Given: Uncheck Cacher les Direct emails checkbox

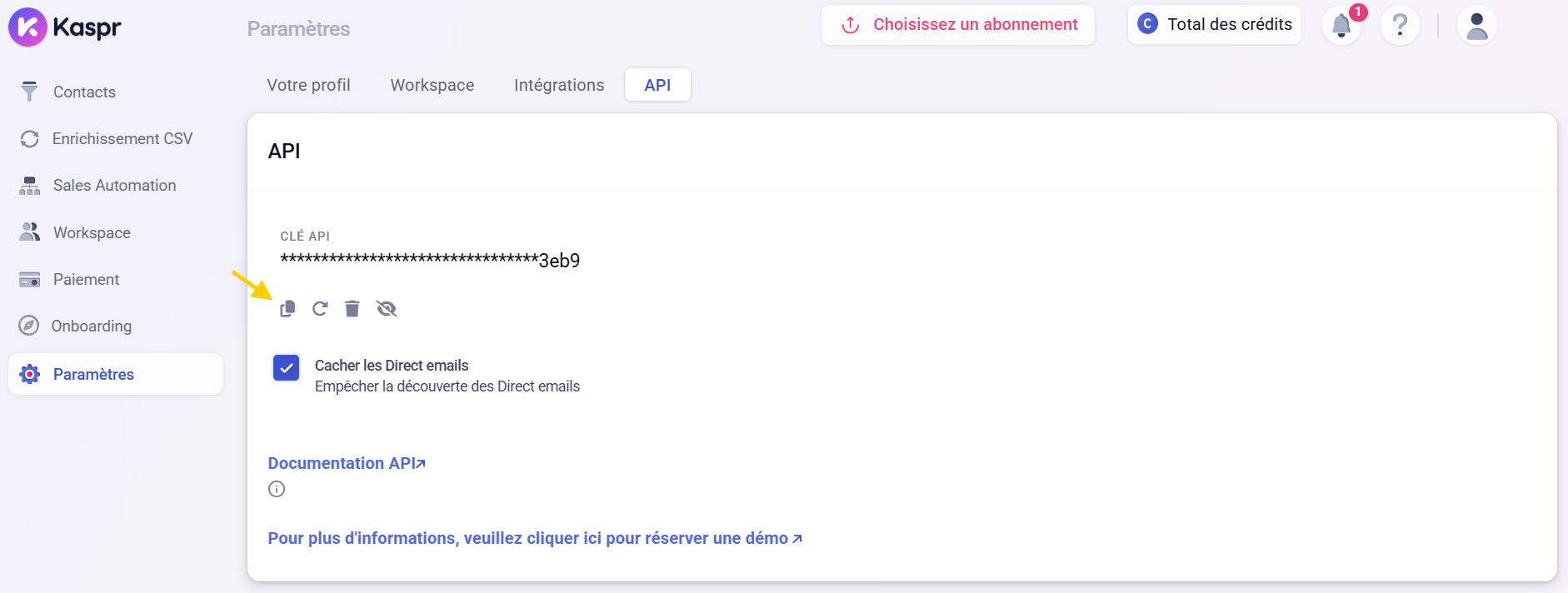Looking at the screenshot, I should pyautogui.click(x=286, y=367).
